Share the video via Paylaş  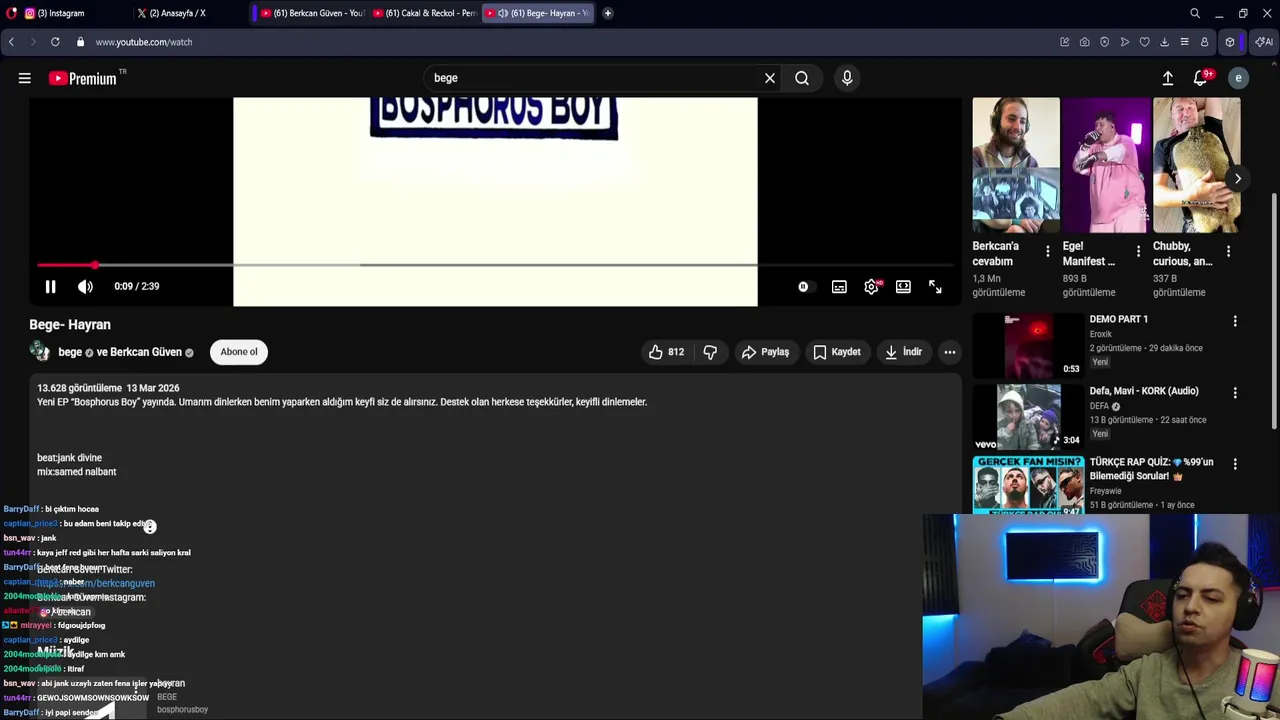765,352
